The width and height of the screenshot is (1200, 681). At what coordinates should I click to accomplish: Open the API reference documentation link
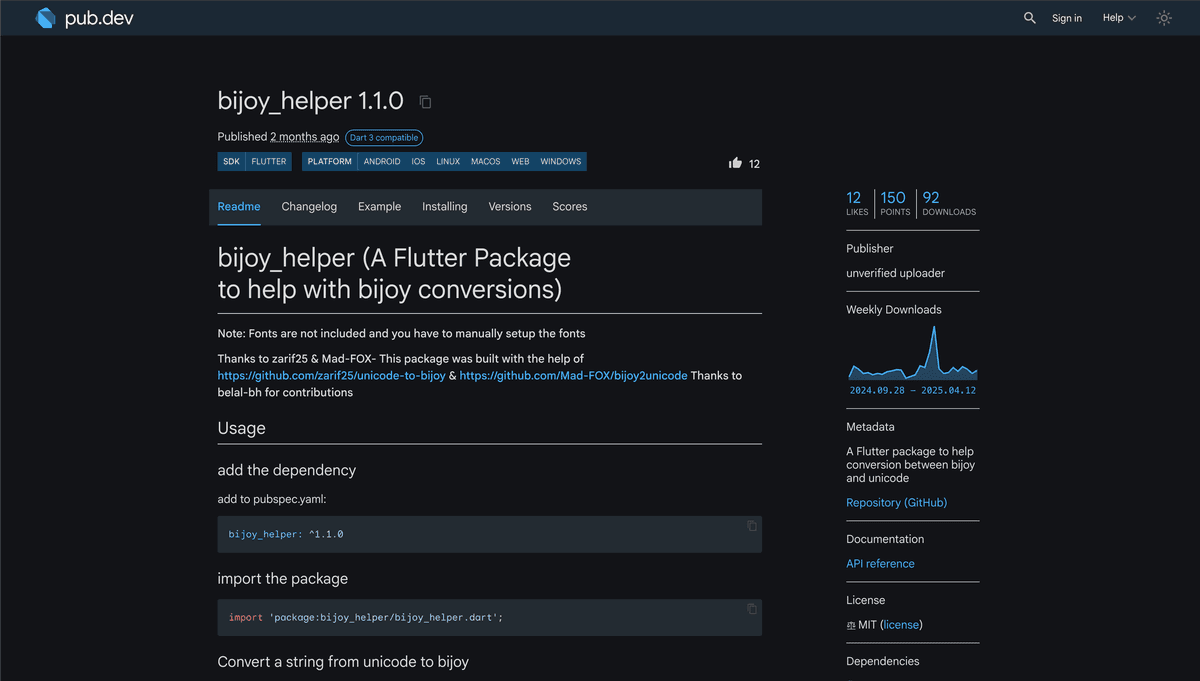880,563
